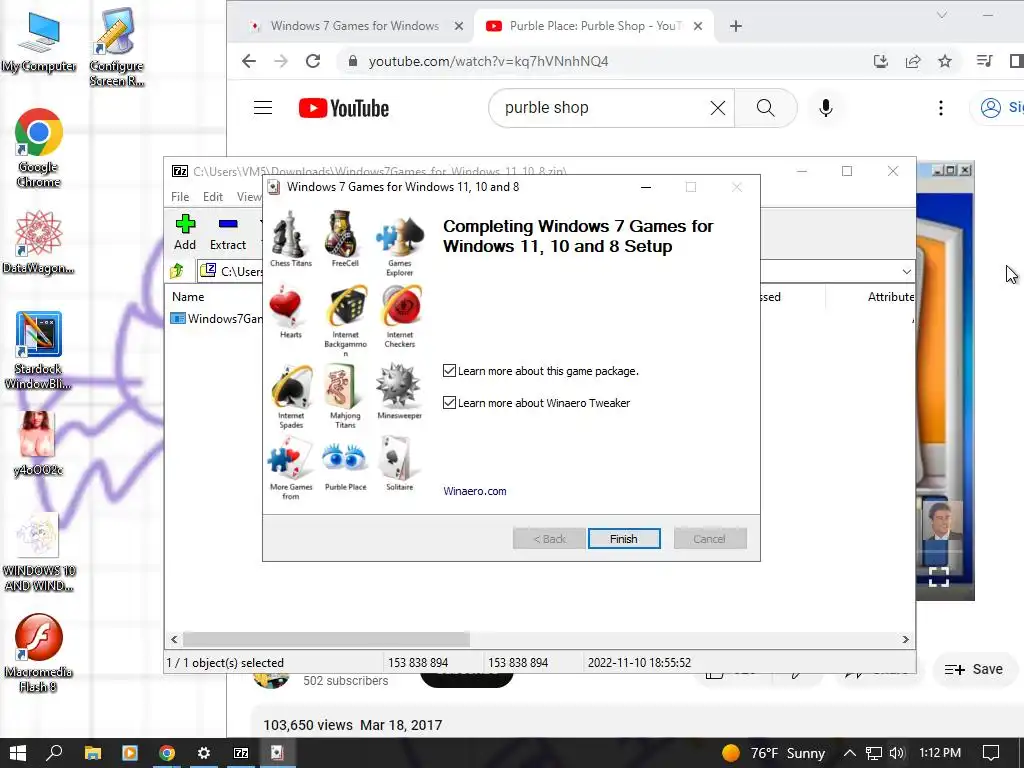Go up one folder in 7-Zip
1024x768 pixels.
tap(176, 270)
